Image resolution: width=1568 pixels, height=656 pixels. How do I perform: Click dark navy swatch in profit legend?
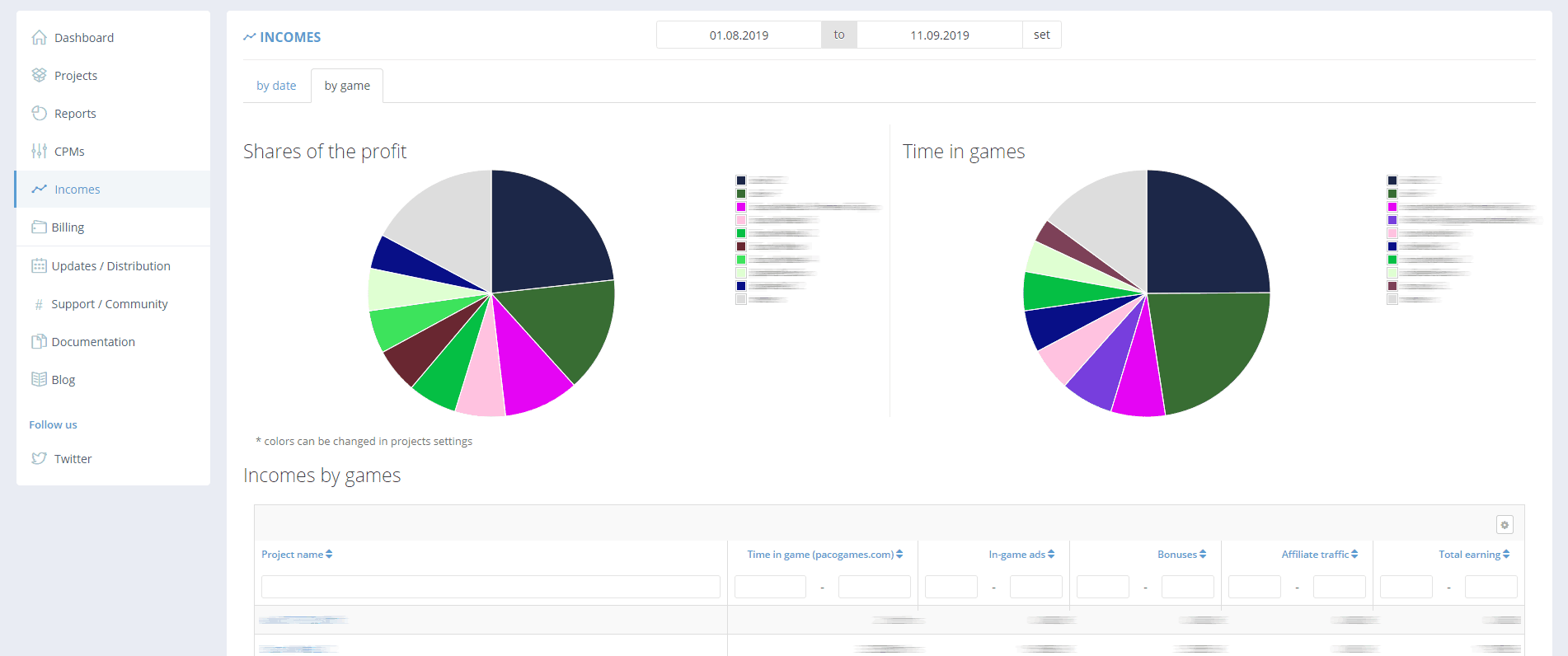click(x=741, y=180)
